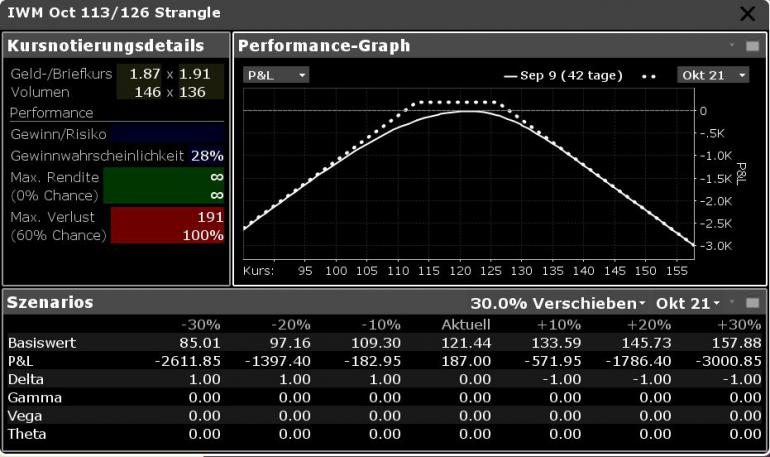Screen dimensions: 770x457
Task: Click the Gewinnwahrscheinlichkeit 28% value
Action: coord(207,156)
